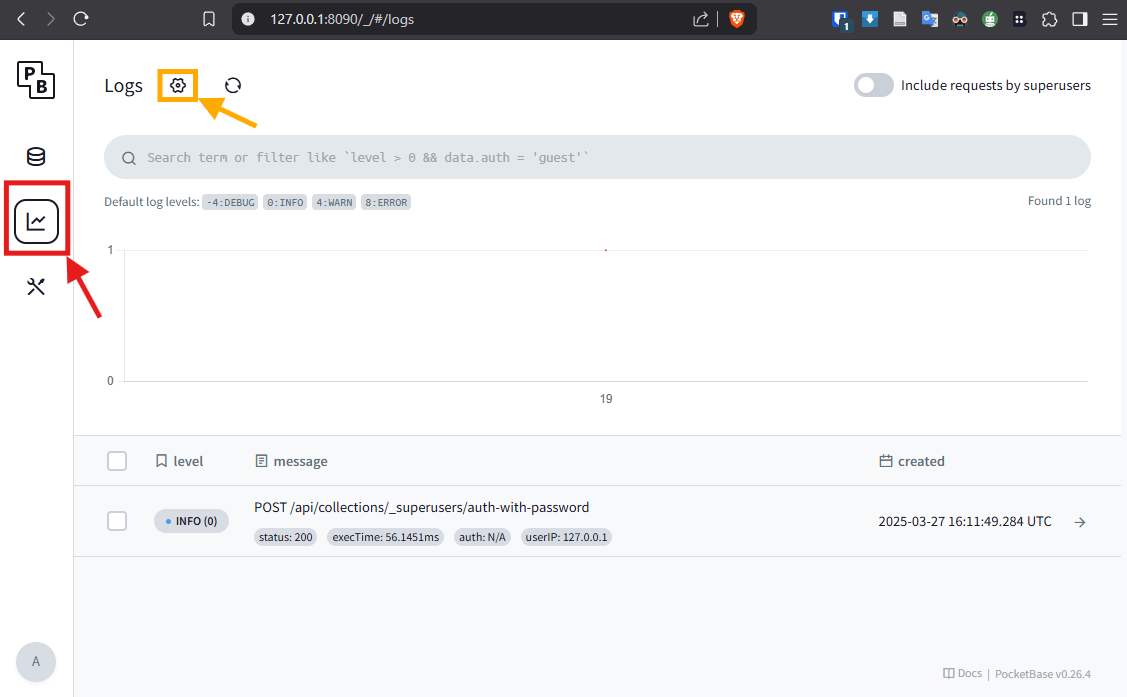This screenshot has width=1127, height=697.
Task: Open the browser extensions puzzle icon
Action: 1049,19
